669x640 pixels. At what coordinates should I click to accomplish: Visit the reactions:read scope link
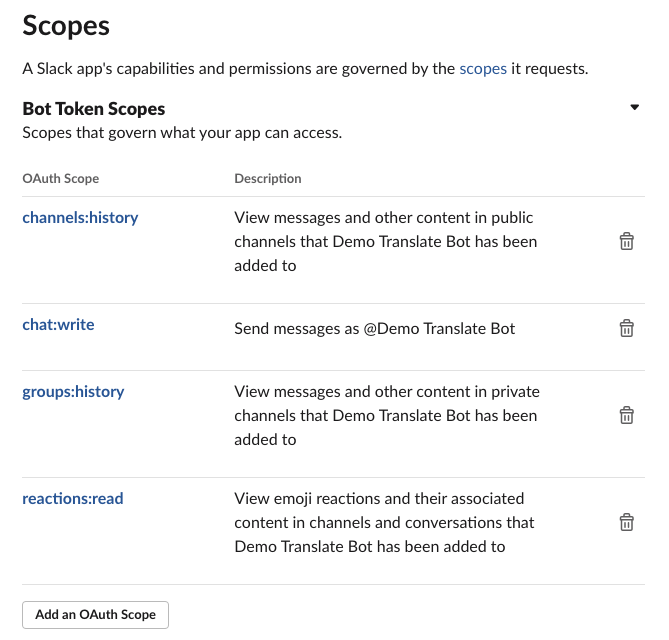coord(73,498)
